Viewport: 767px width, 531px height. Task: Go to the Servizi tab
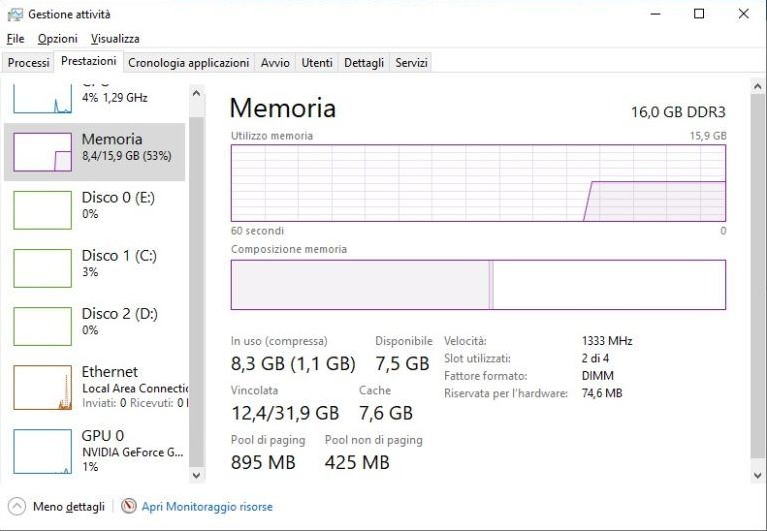(x=411, y=62)
